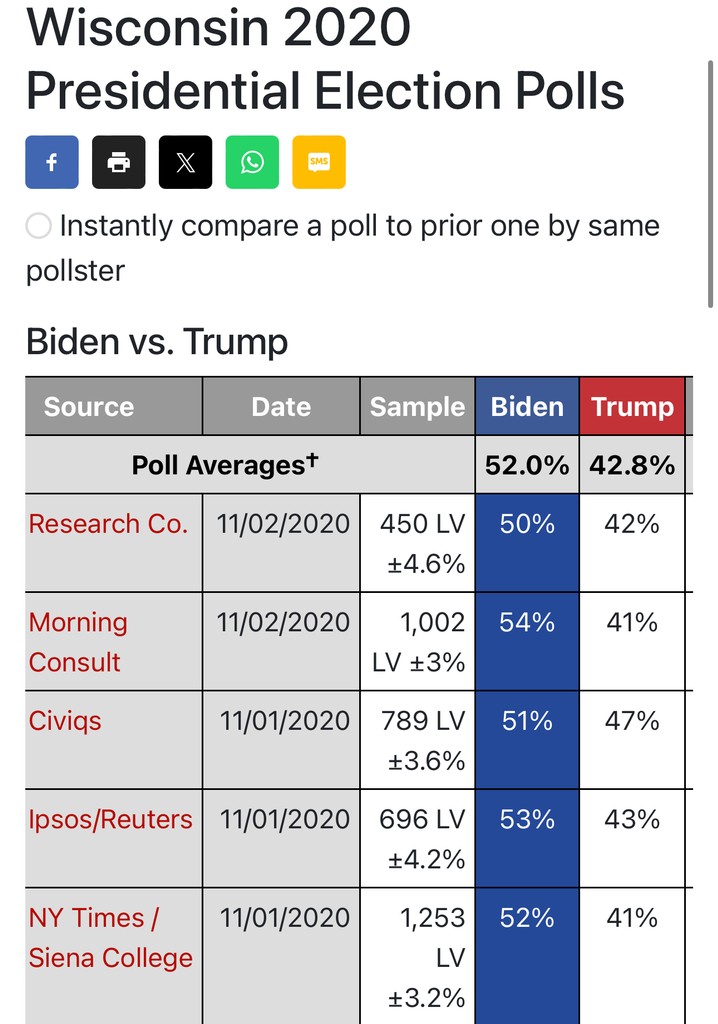Click the Sample column header

click(x=417, y=406)
